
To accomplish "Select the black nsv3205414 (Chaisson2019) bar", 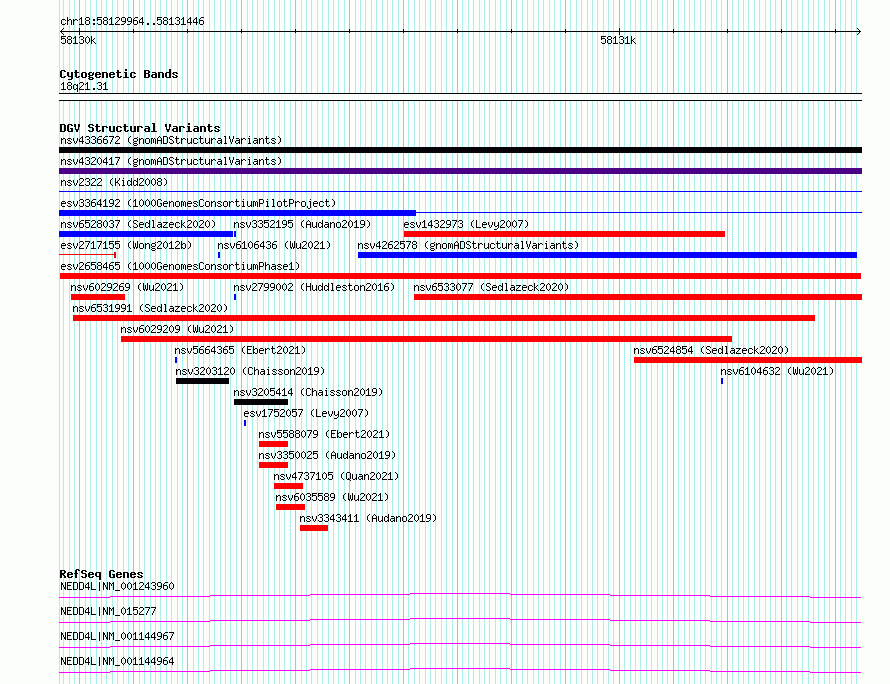I will pyautogui.click(x=261, y=402).
